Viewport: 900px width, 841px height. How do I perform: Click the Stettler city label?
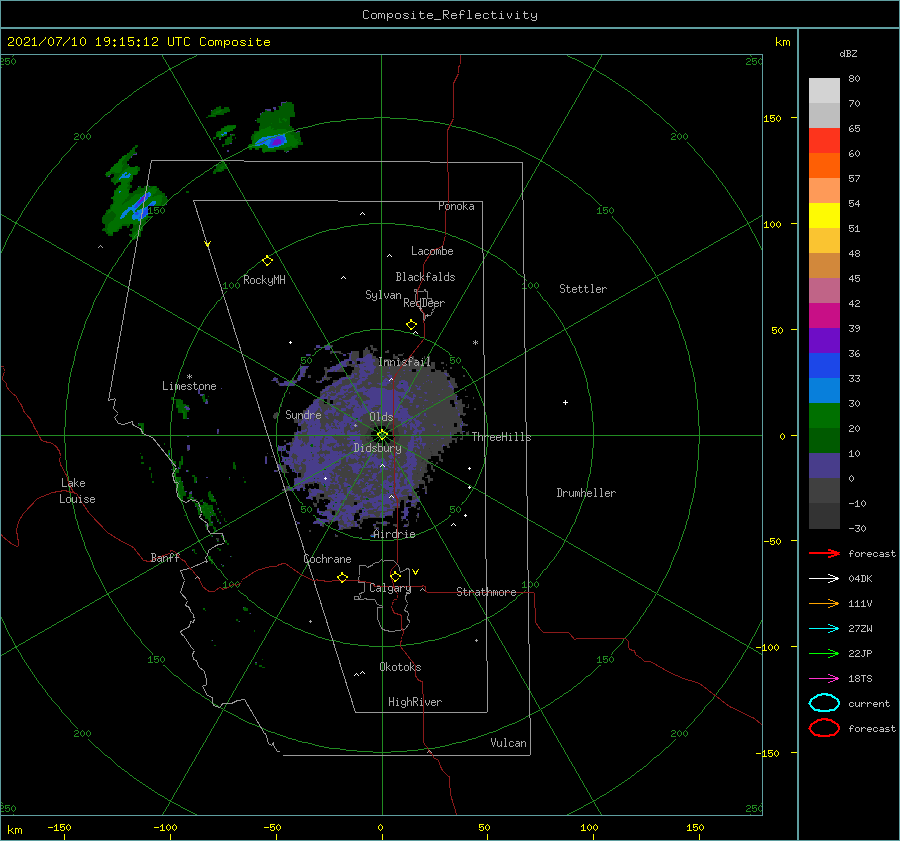(x=583, y=289)
